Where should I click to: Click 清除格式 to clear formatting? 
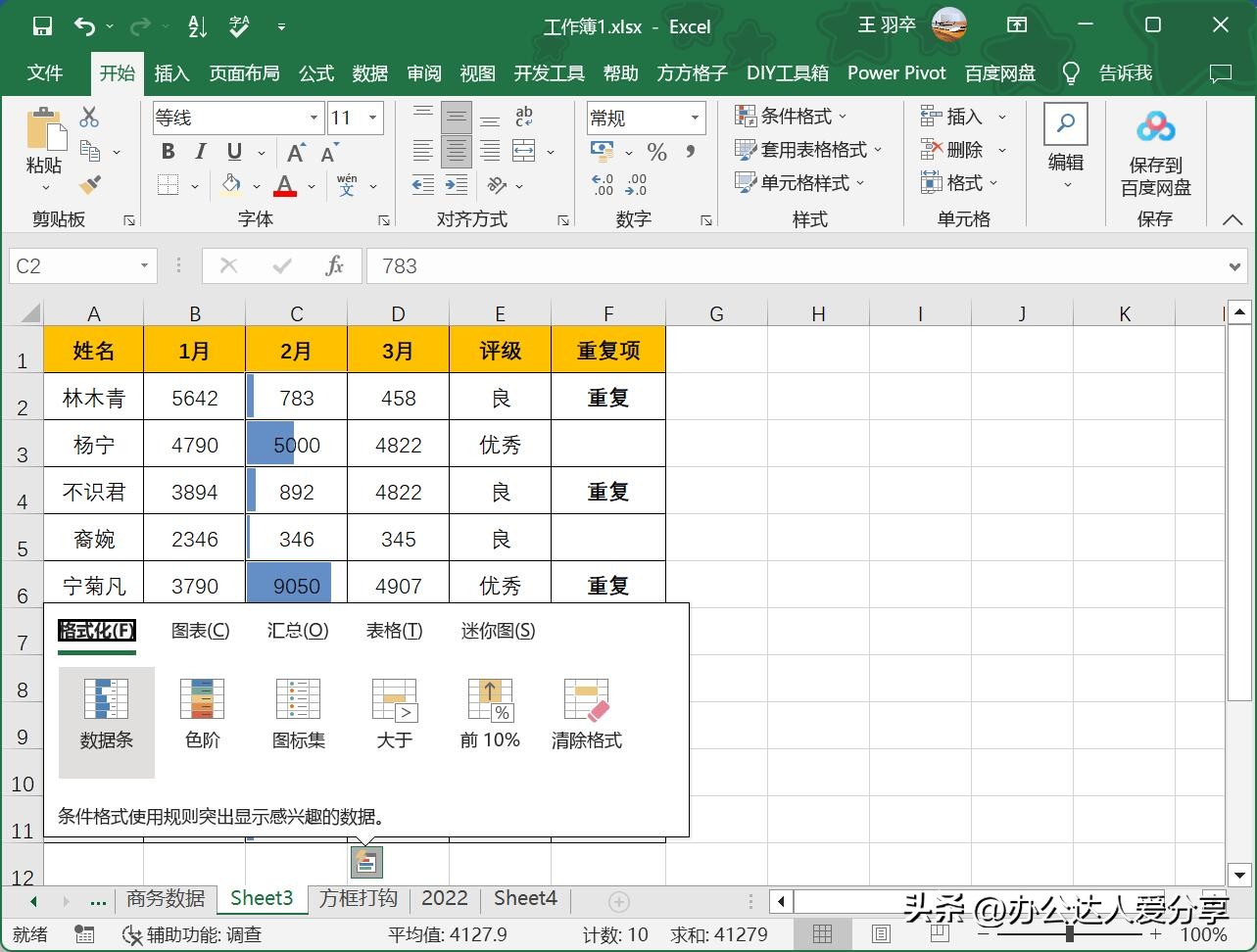tap(585, 712)
